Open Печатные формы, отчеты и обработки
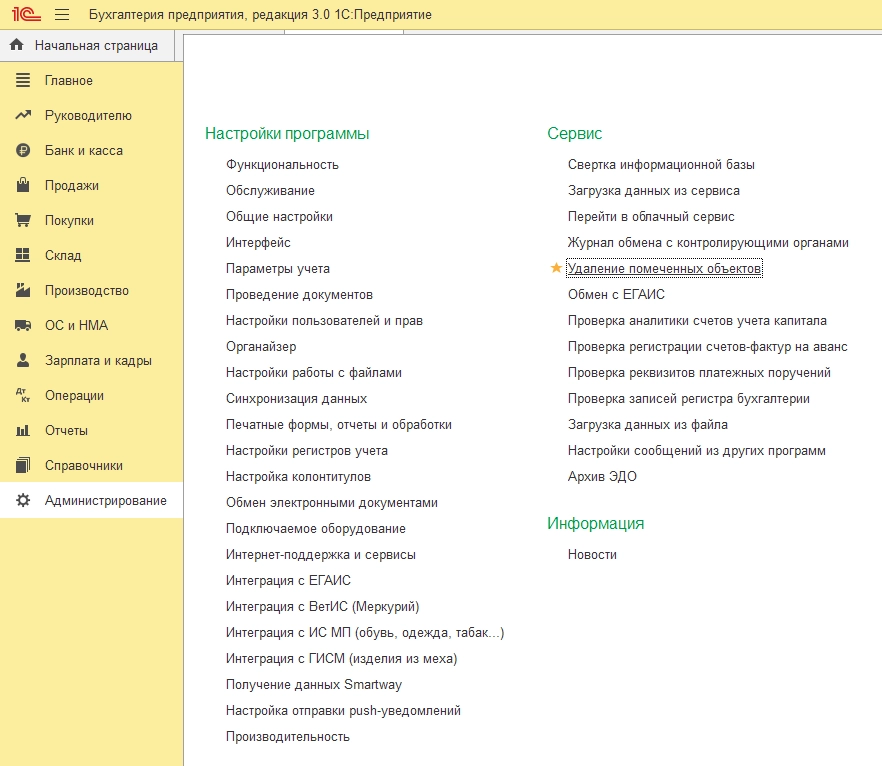 click(339, 424)
